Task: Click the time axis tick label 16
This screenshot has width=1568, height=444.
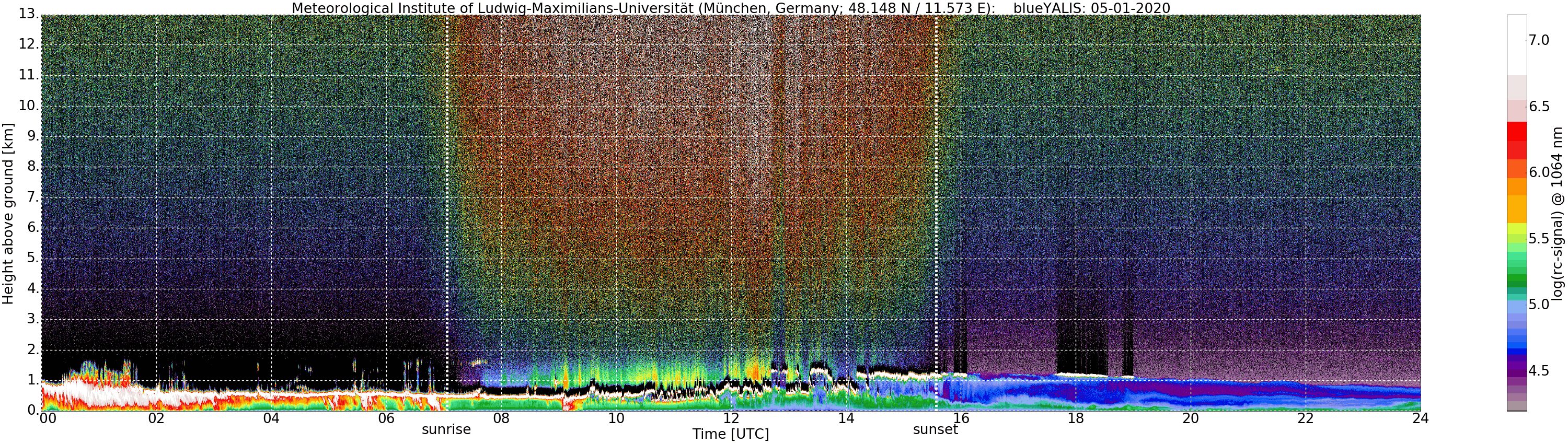Action: 961,418
